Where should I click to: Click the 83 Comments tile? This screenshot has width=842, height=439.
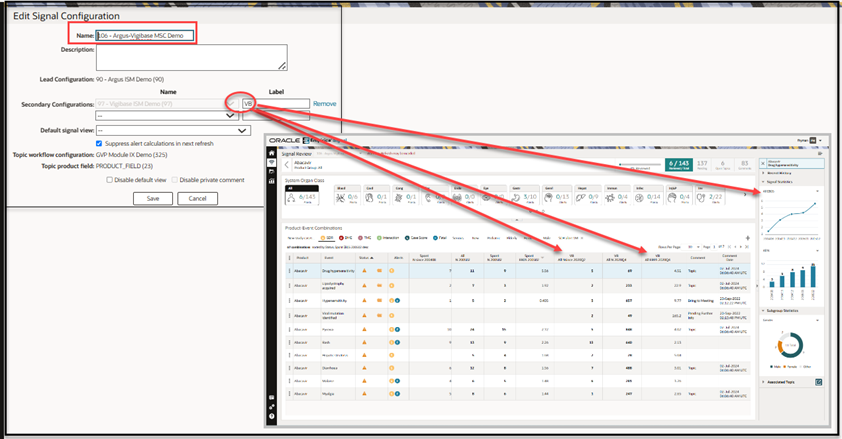coord(744,165)
